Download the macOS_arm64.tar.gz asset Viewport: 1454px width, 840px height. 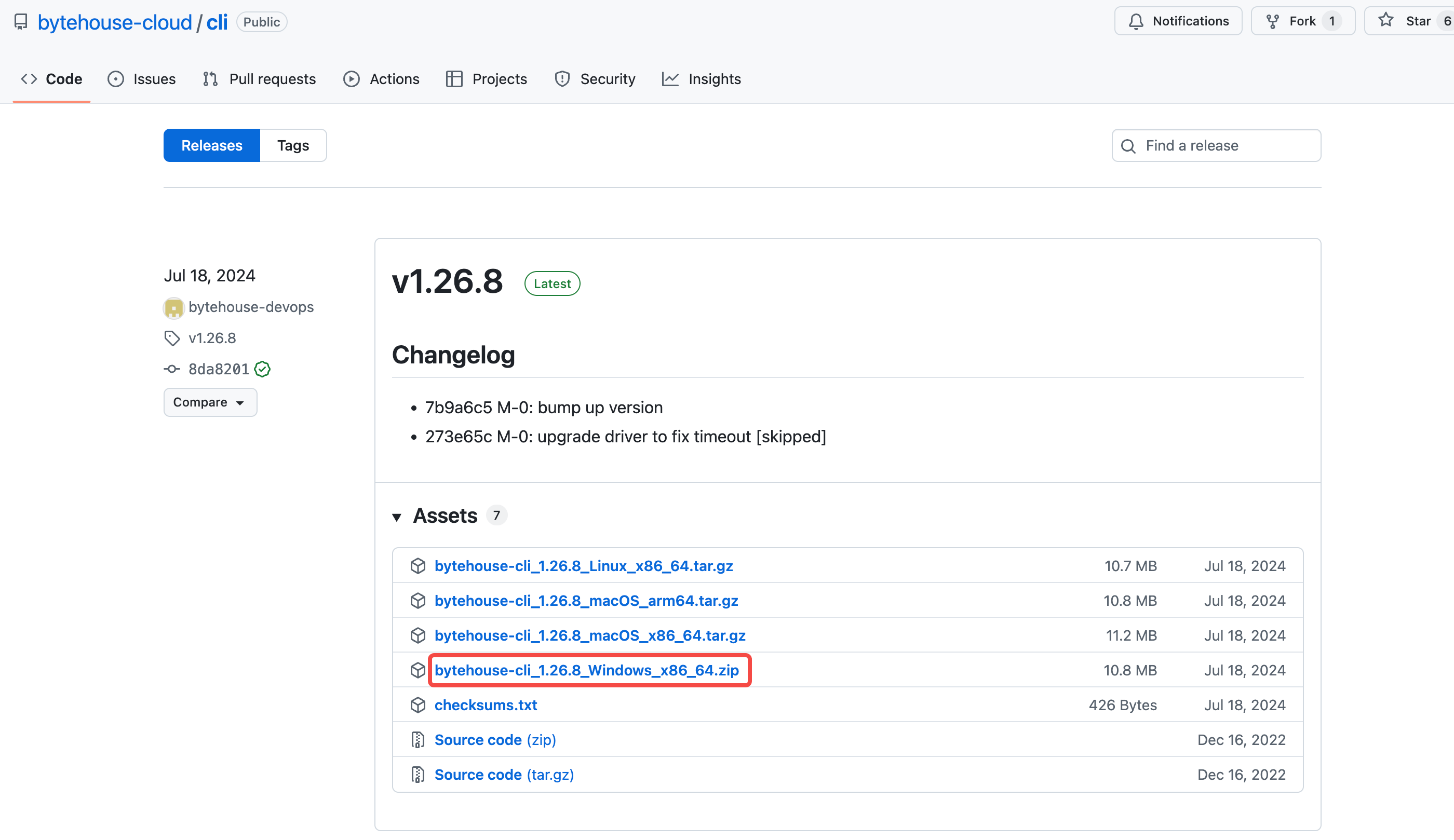[x=586, y=601]
